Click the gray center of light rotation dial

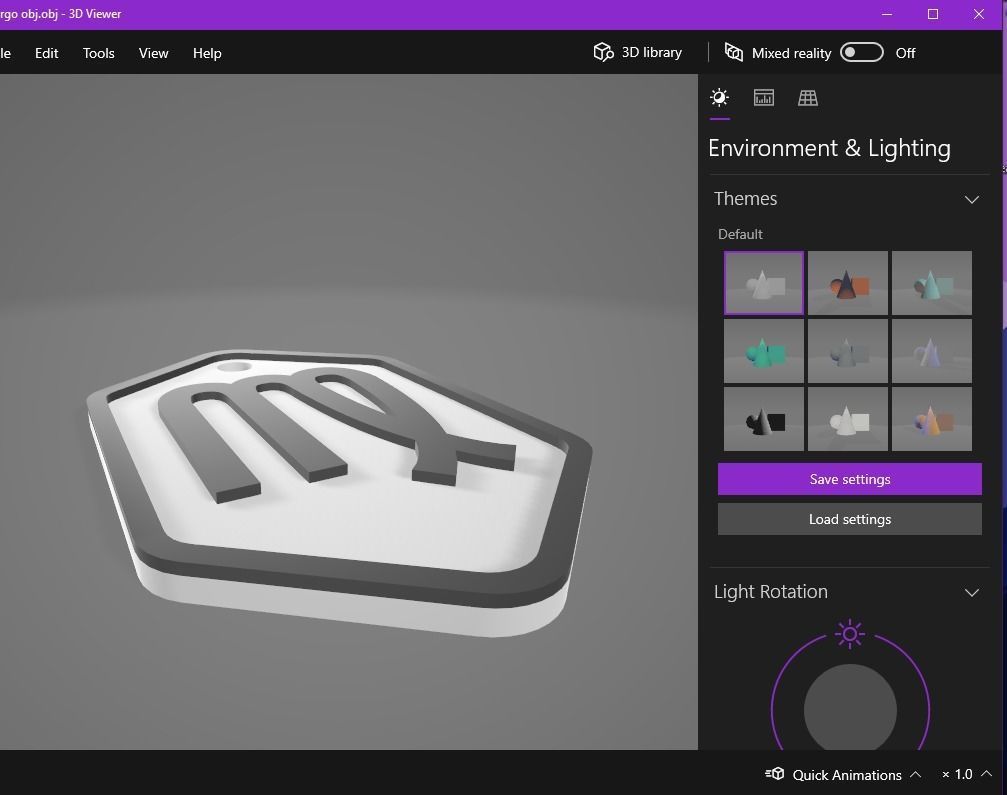850,707
